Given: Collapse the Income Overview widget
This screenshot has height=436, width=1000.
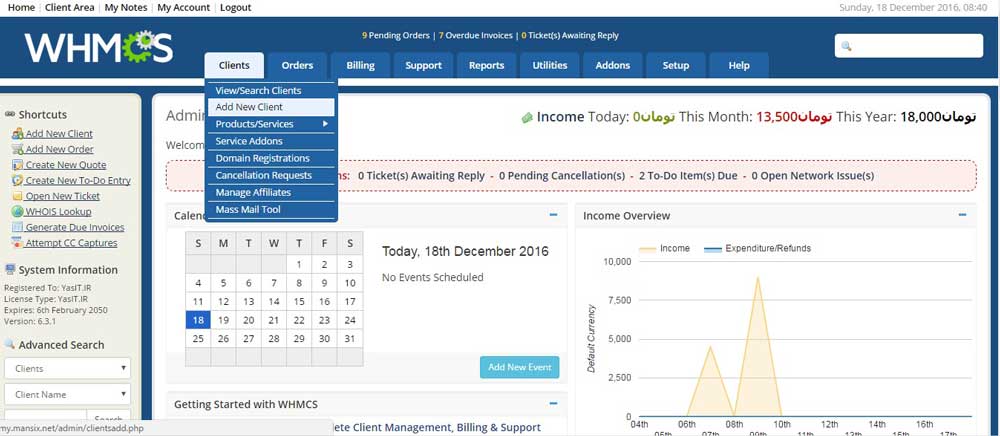Looking at the screenshot, I should pyautogui.click(x=962, y=215).
